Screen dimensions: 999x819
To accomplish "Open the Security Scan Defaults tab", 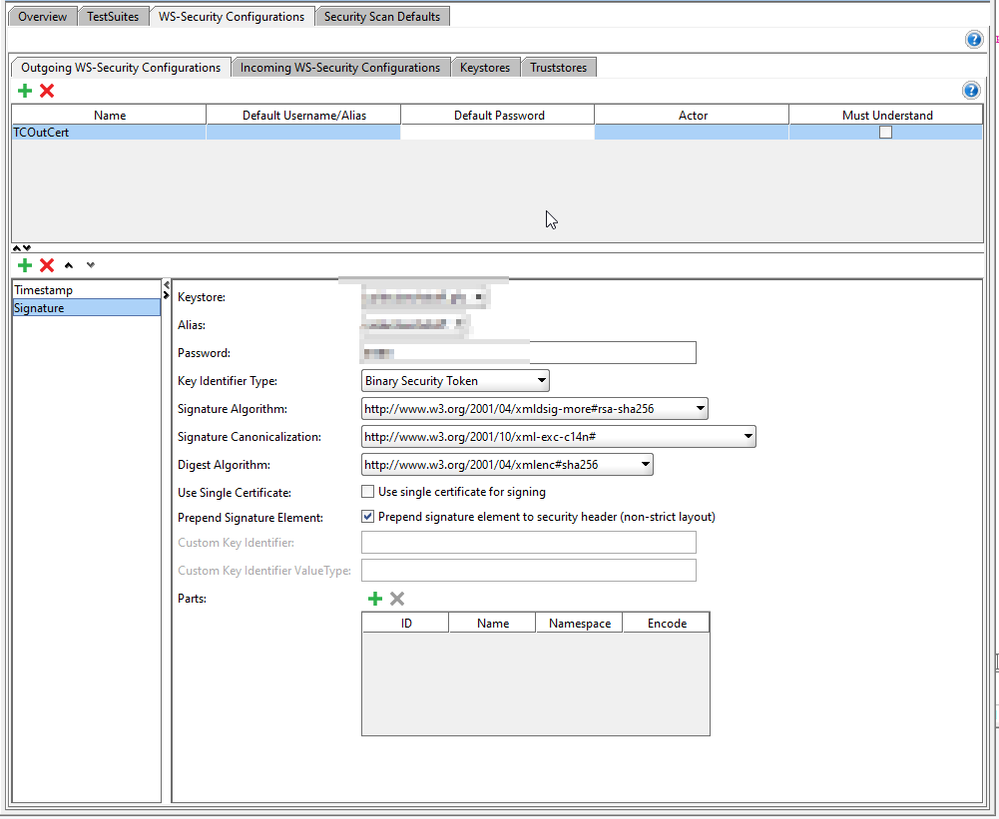I will [381, 17].
